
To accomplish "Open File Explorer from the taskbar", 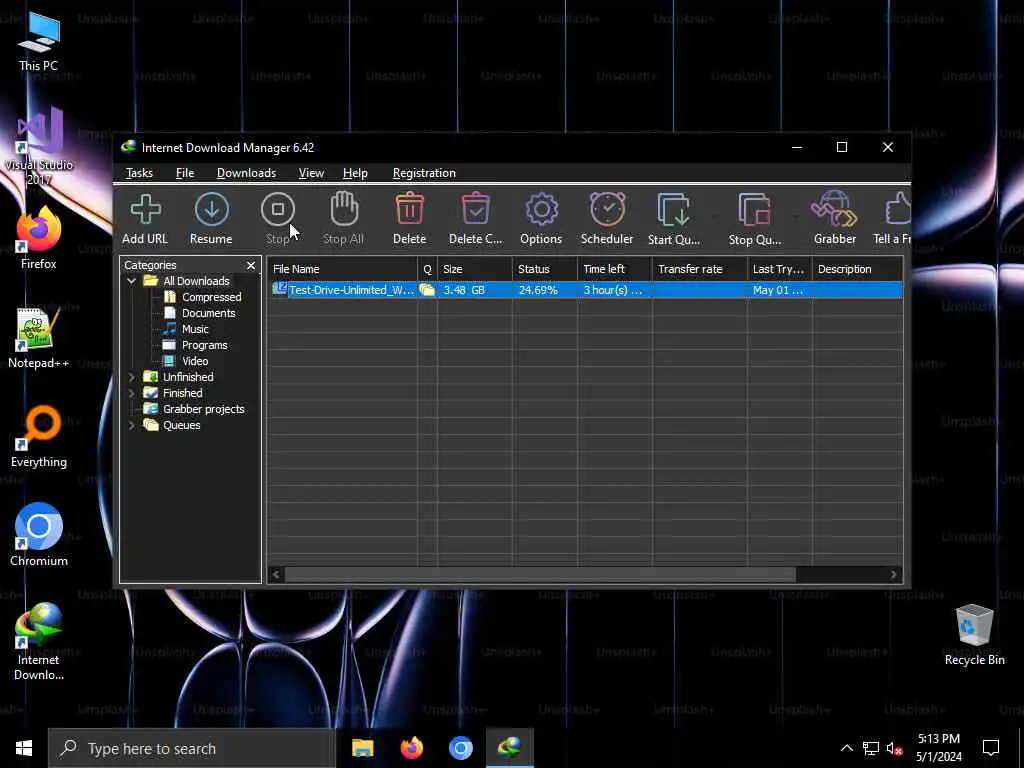I will click(x=362, y=748).
